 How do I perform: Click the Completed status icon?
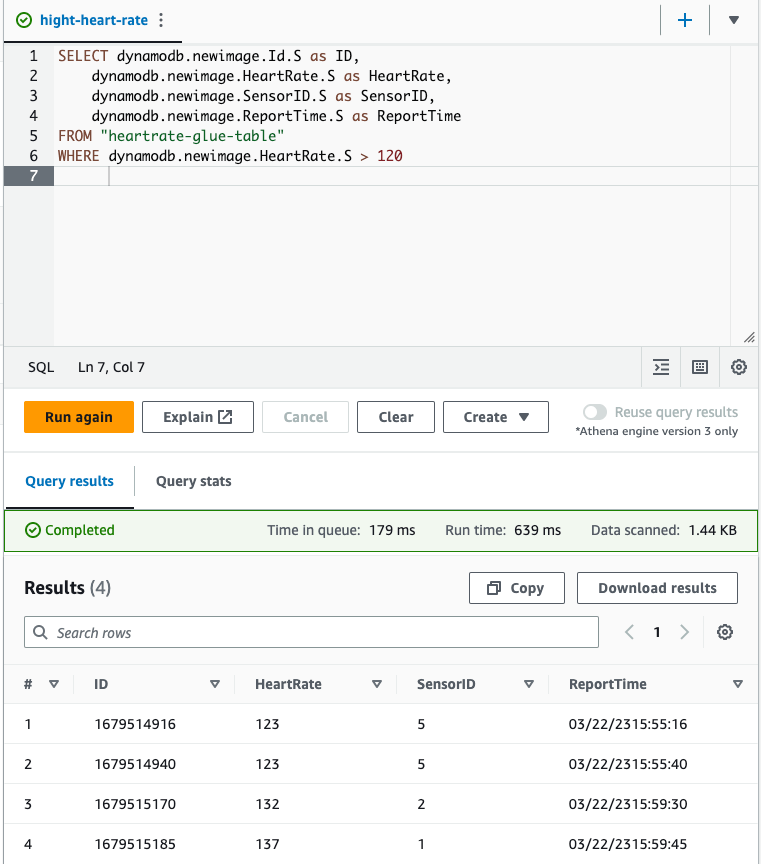tap(33, 530)
